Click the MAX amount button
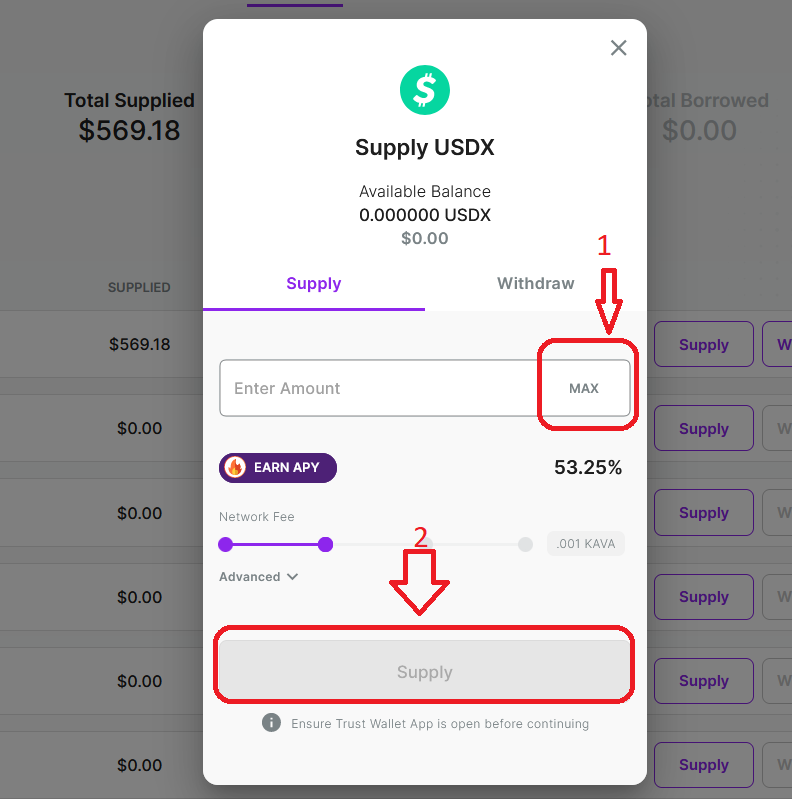This screenshot has height=799, width=792. [x=584, y=388]
